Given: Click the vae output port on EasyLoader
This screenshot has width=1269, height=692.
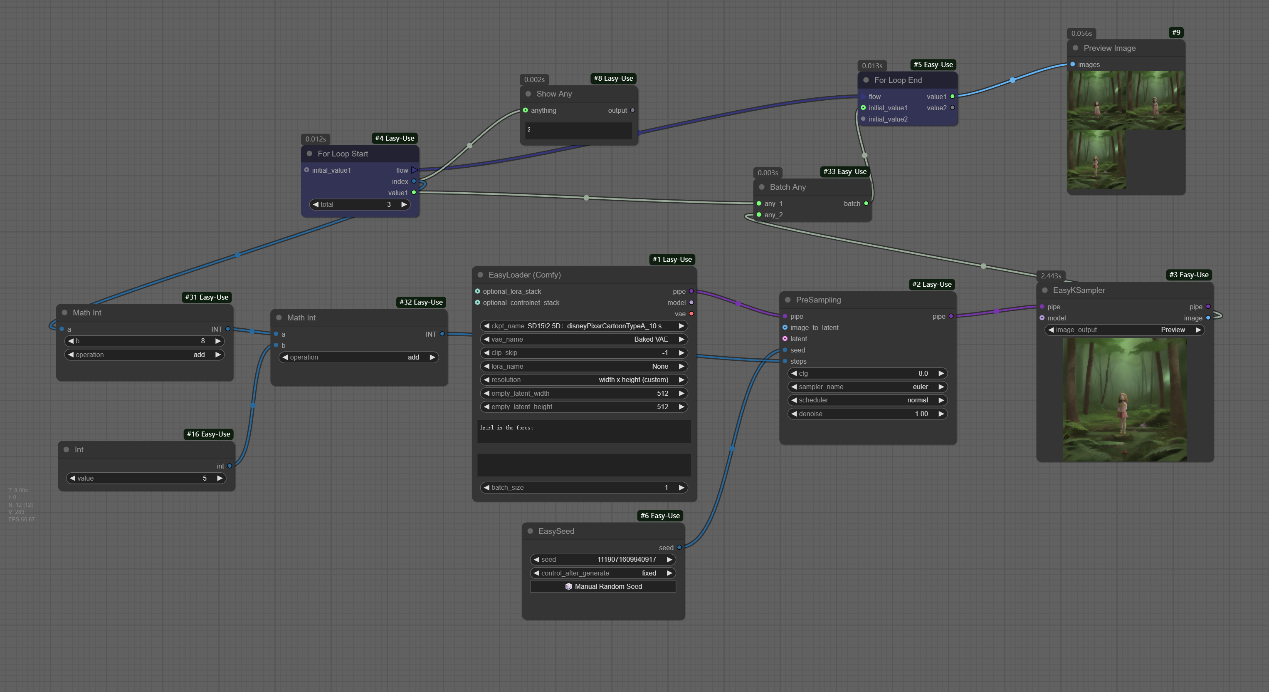Looking at the screenshot, I should (691, 313).
